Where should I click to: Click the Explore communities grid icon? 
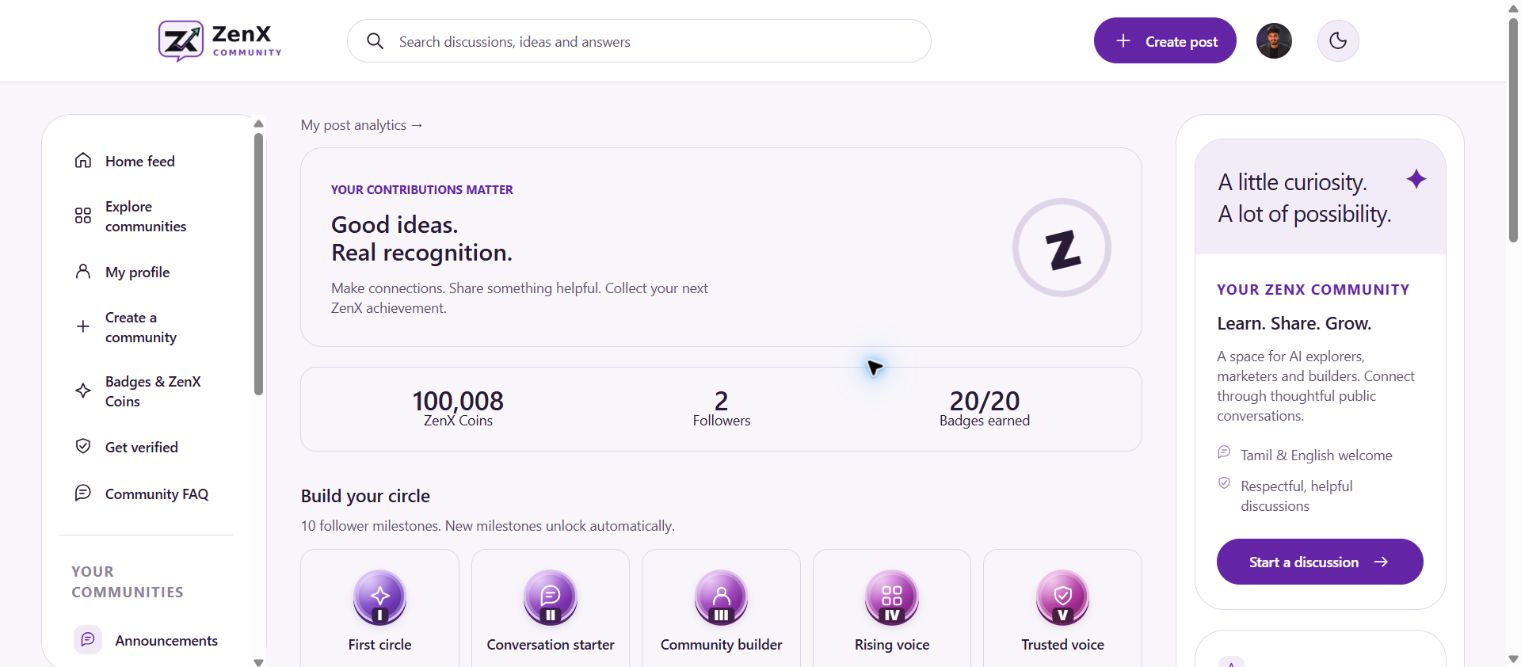[x=83, y=216]
